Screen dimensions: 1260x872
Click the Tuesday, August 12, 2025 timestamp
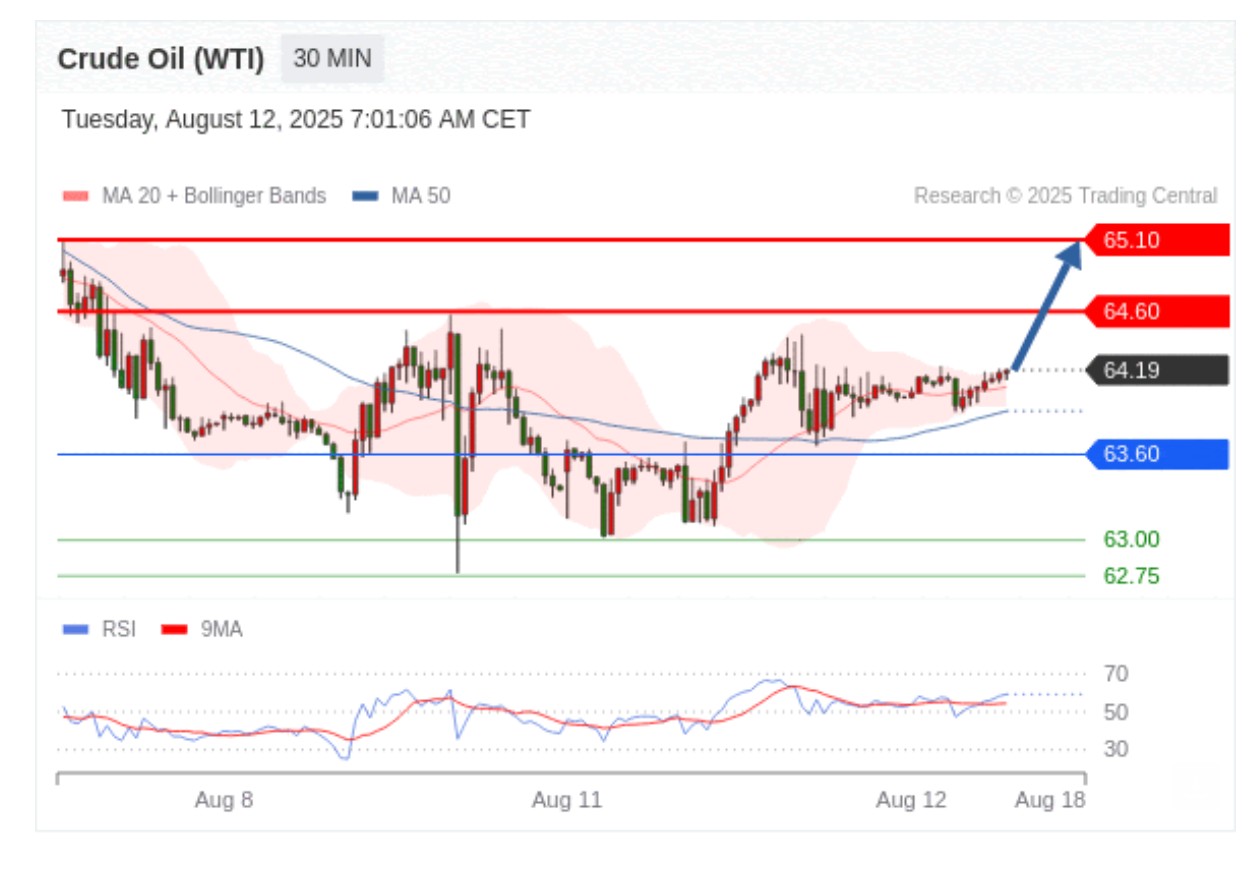(x=296, y=120)
